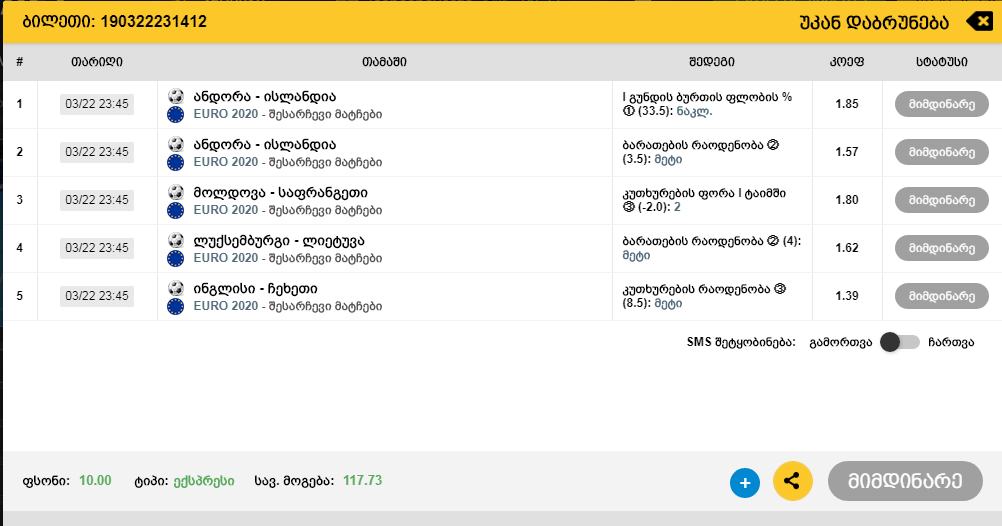Click EURO 2020 link in row 1
Viewport: 1002px width, 526px height.
[226, 114]
